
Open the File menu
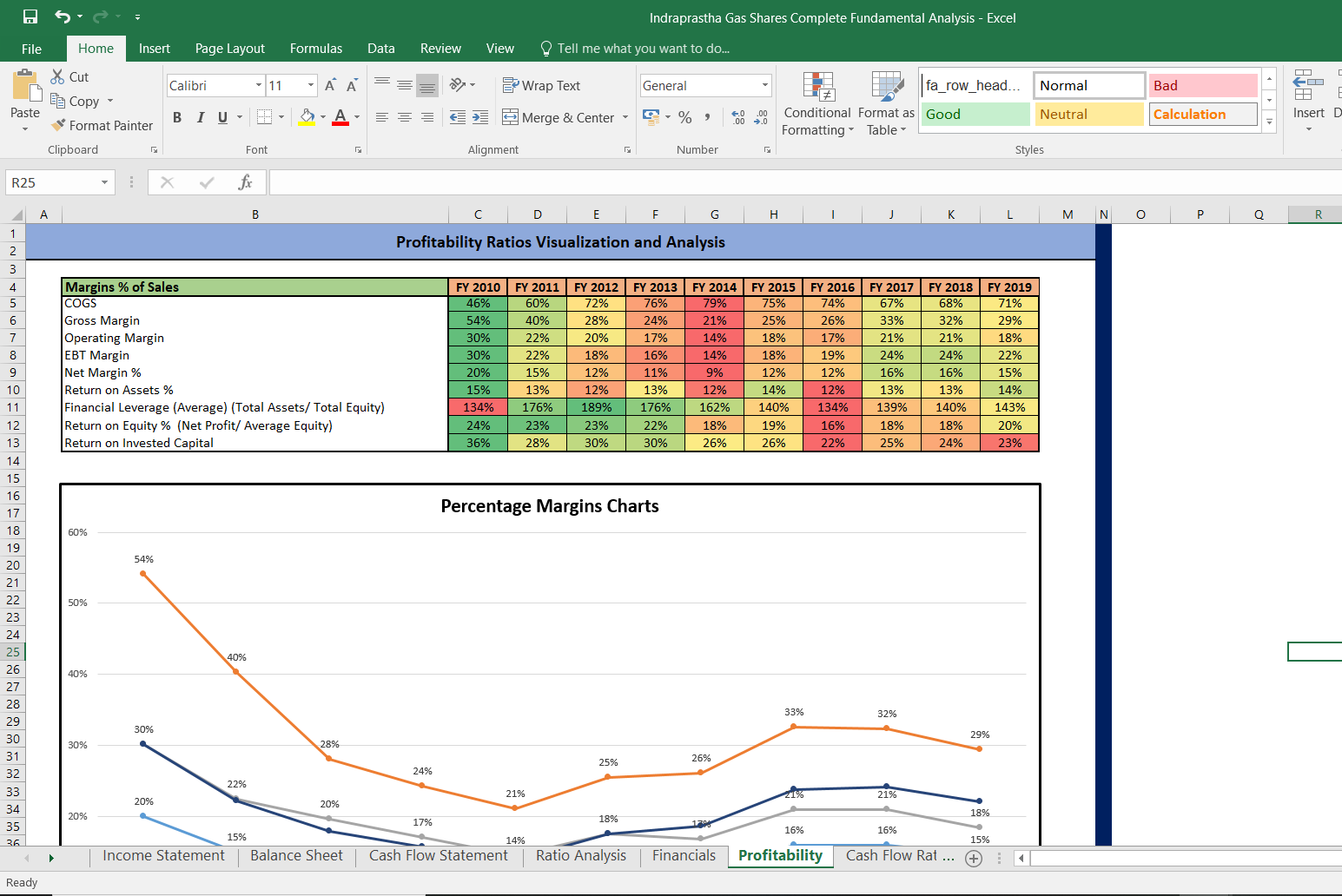tap(32, 49)
